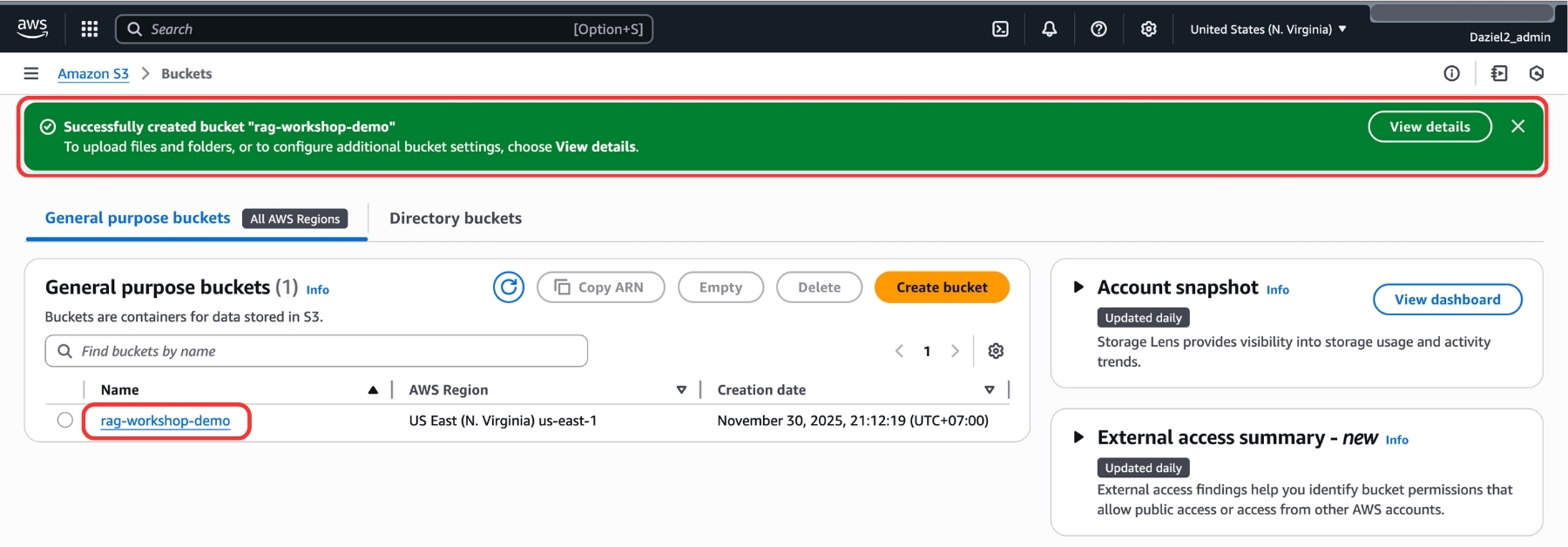Switch to General purpose buckets tab
The height and width of the screenshot is (547, 1568).
pos(138,218)
